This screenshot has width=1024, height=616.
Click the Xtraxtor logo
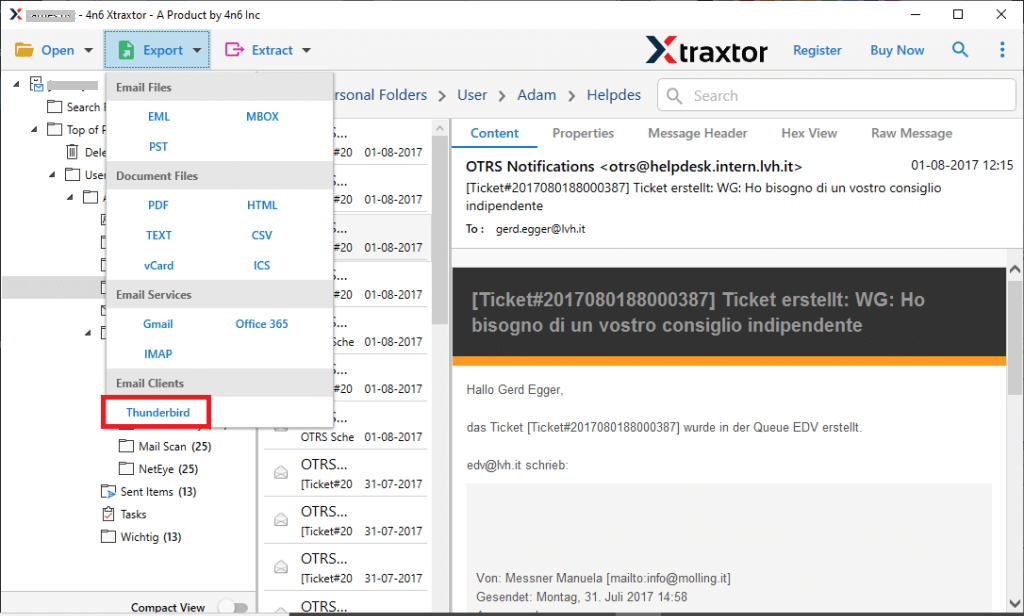[707, 49]
